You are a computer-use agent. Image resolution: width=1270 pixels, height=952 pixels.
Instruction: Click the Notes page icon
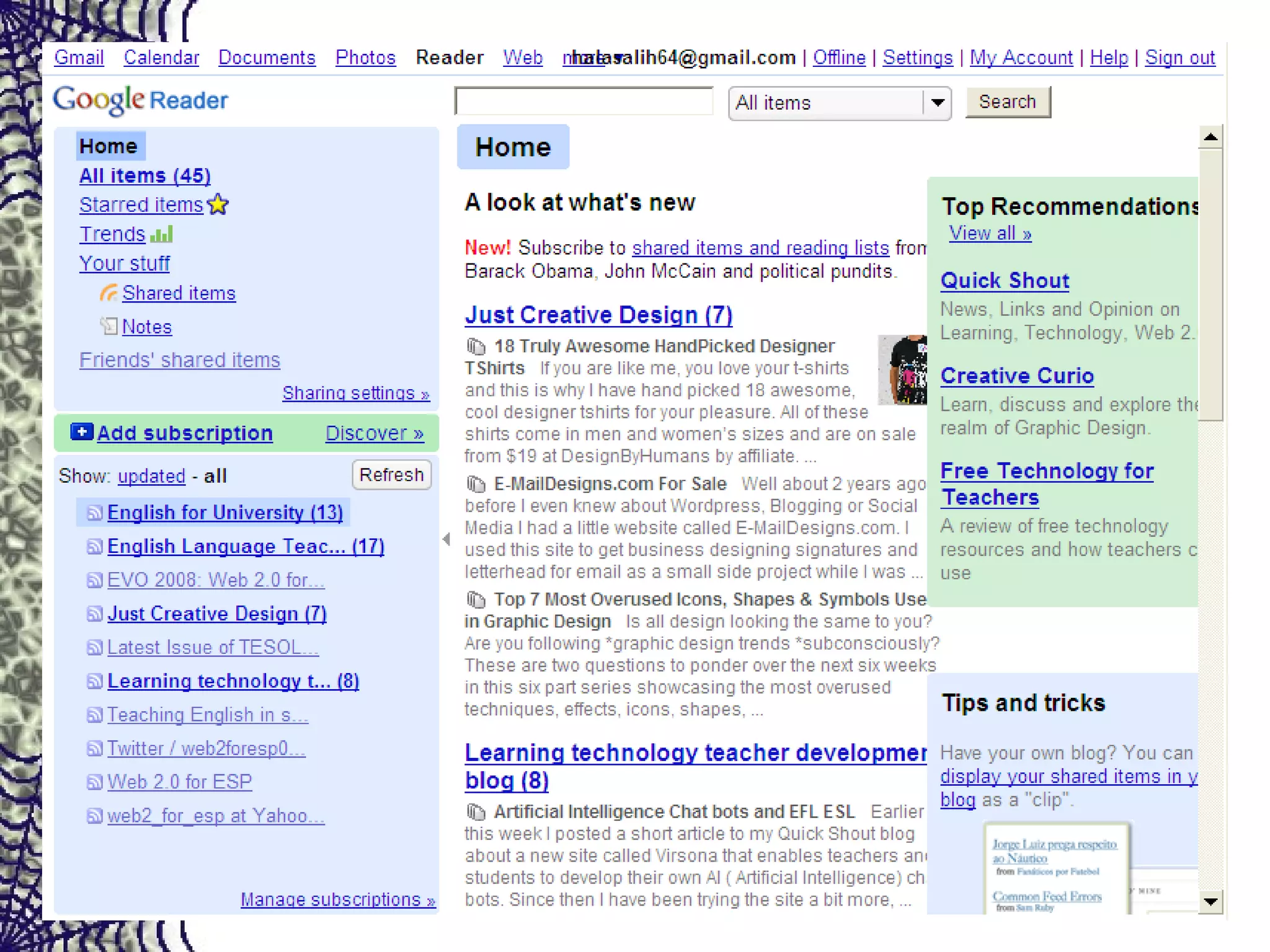109,326
